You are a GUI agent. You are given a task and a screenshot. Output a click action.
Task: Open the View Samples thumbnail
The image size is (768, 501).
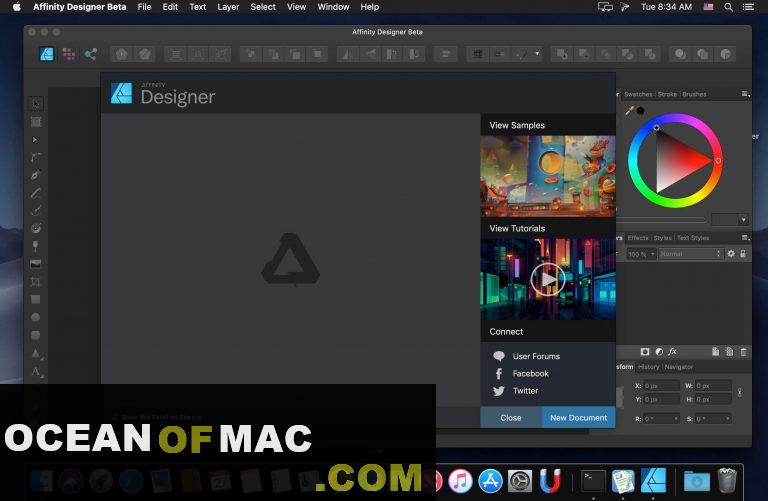548,176
